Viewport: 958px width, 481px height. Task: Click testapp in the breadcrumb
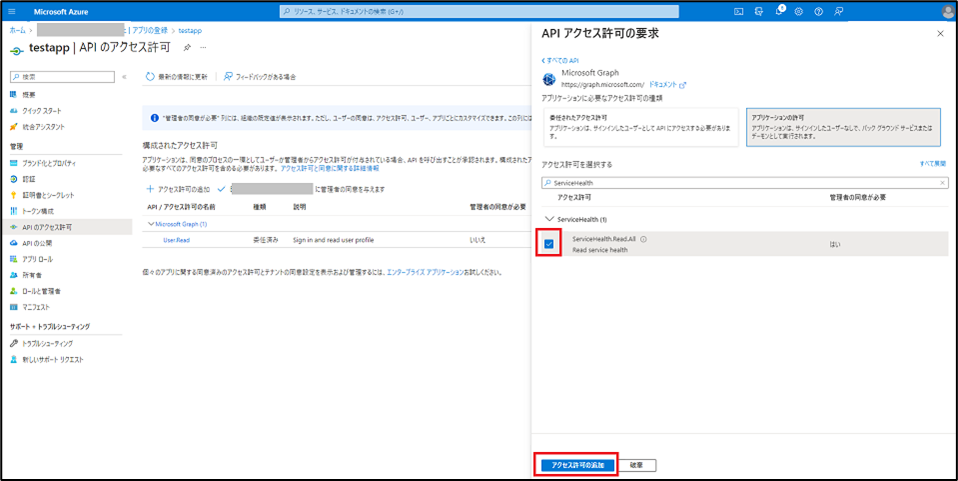click(190, 29)
